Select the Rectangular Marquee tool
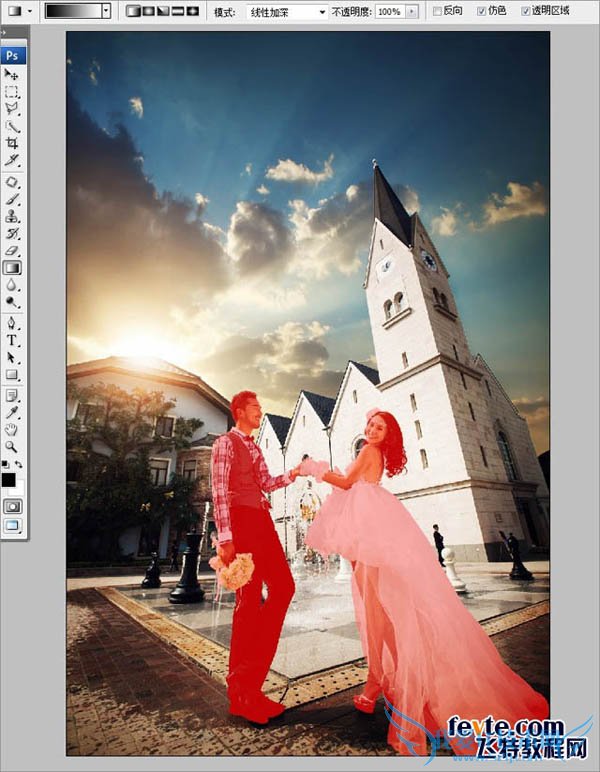This screenshot has height=772, width=600. point(12,91)
